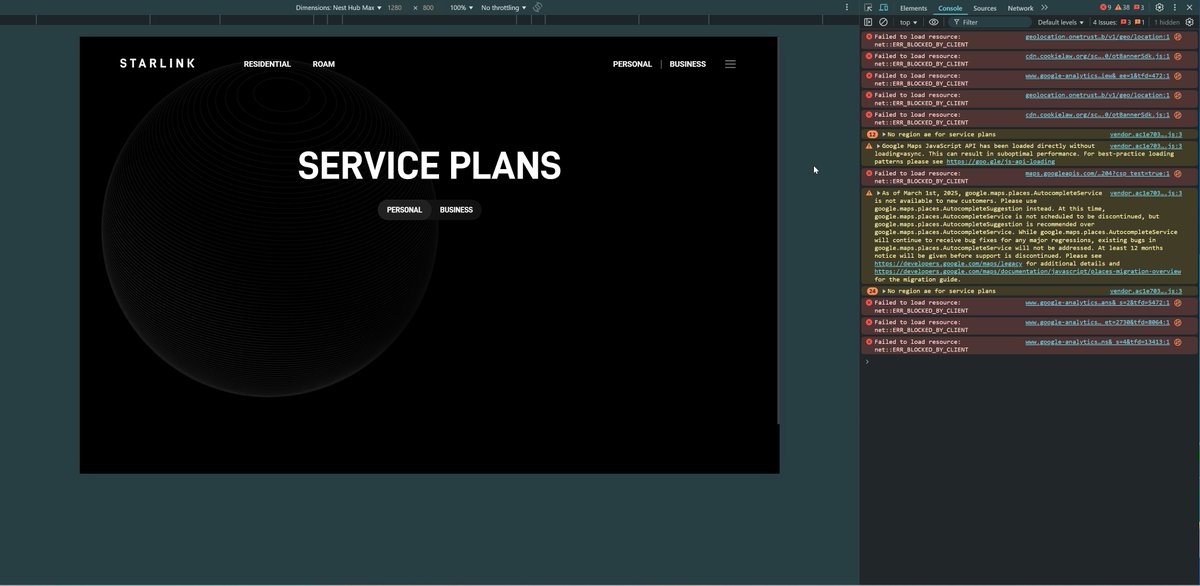Click BUSINESS in the top navigation bar
Image resolution: width=1200 pixels, height=586 pixels.
coord(688,64)
